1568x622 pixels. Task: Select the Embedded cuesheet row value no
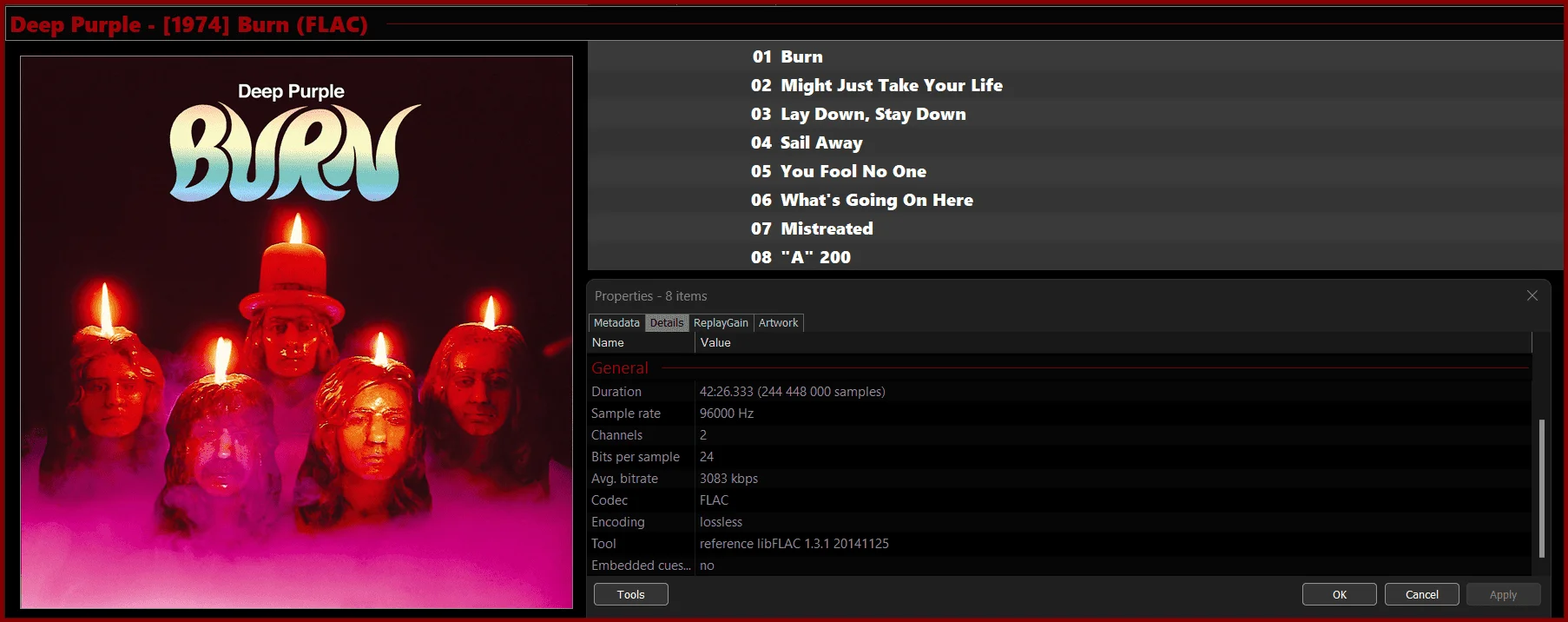coord(707,566)
